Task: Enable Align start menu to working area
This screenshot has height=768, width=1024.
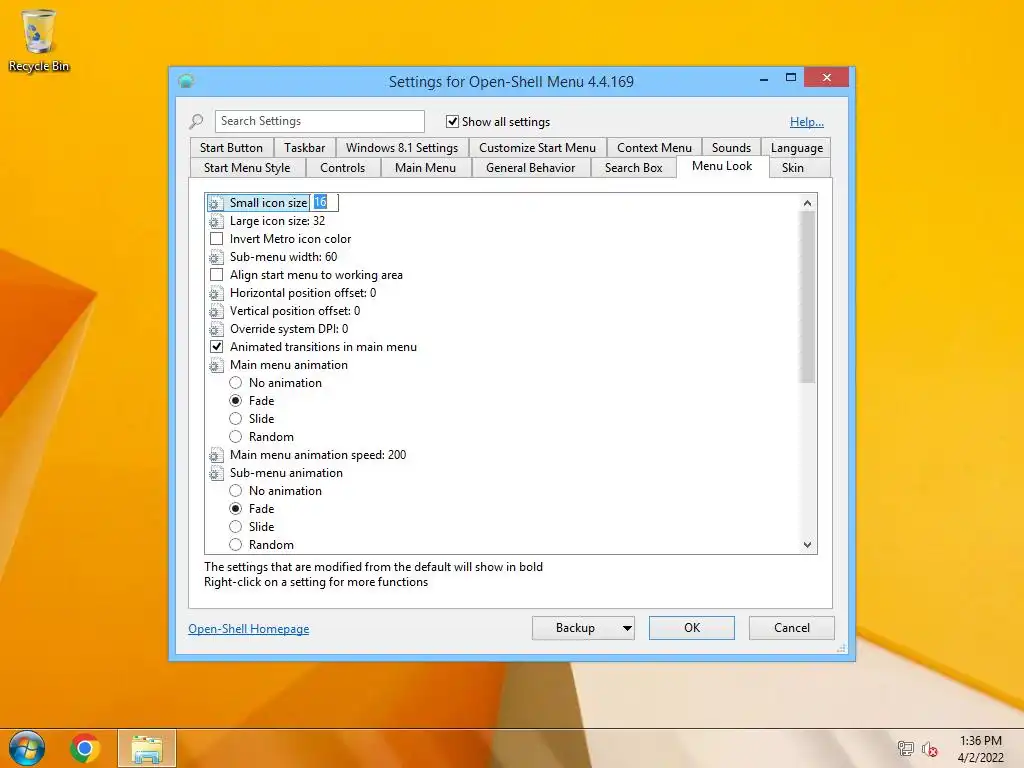Action: point(216,275)
